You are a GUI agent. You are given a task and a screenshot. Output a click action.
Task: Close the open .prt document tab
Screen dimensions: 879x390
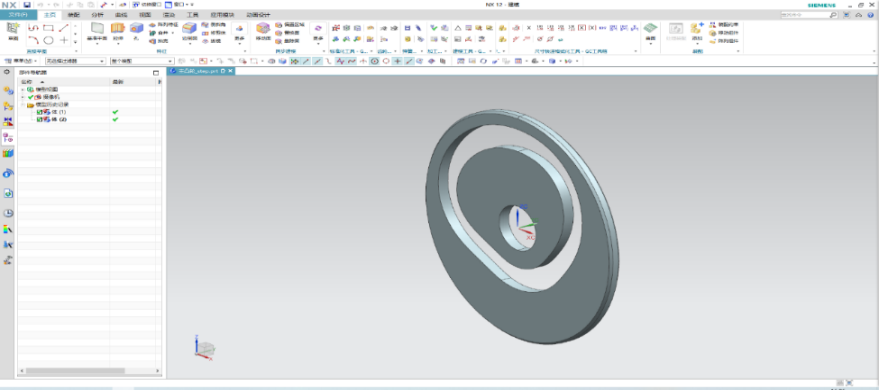click(230, 71)
